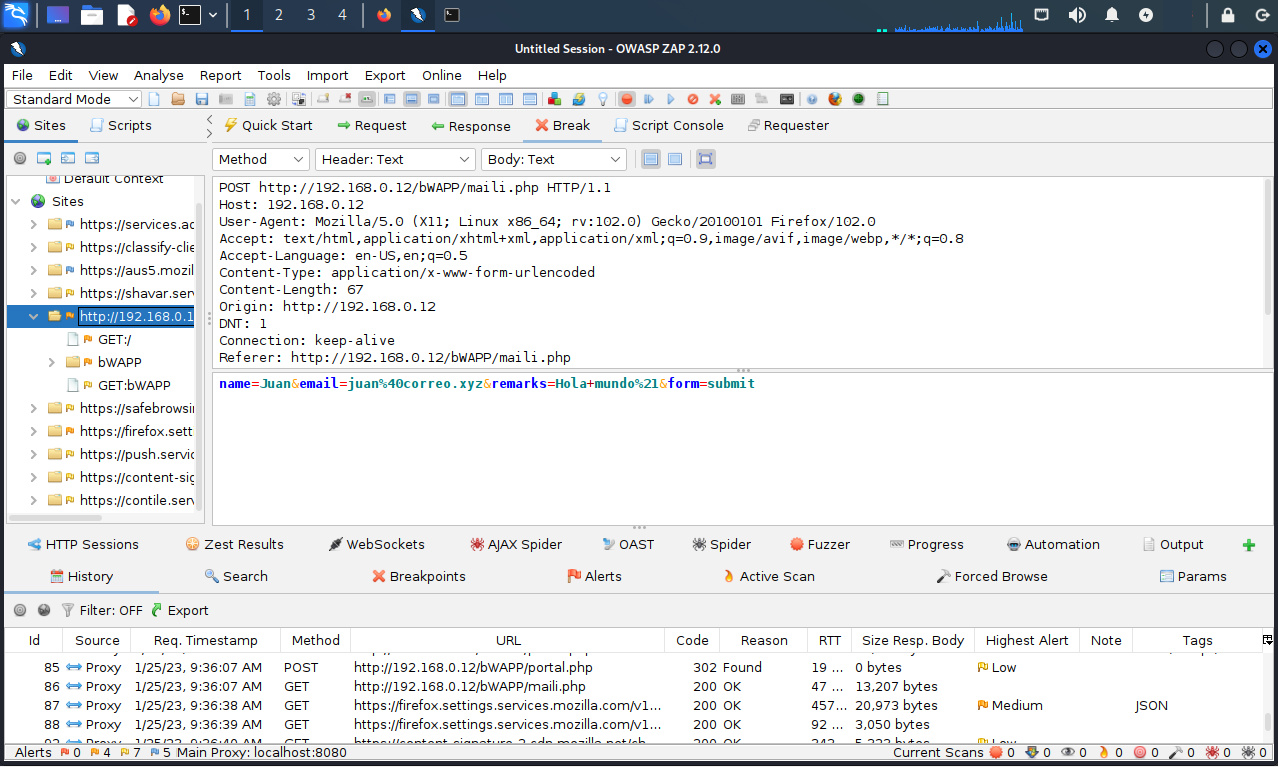Select the POST portal.php history entry
The image size is (1278, 767).
[472, 667]
